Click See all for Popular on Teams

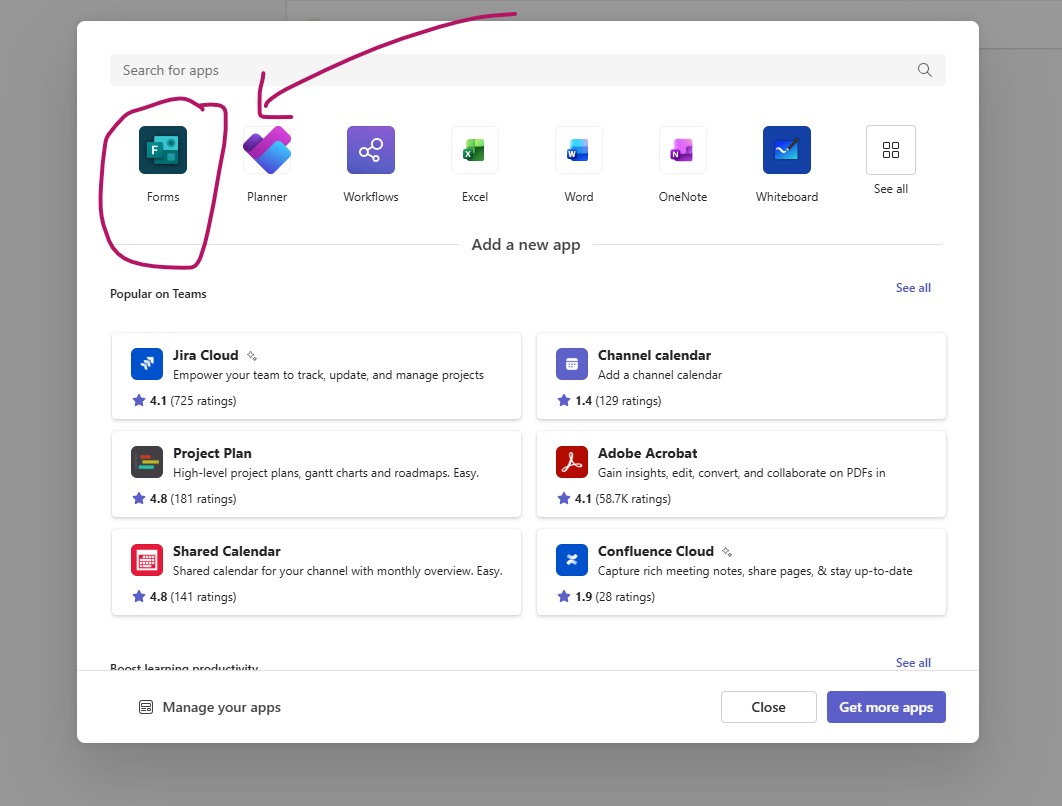pos(912,288)
